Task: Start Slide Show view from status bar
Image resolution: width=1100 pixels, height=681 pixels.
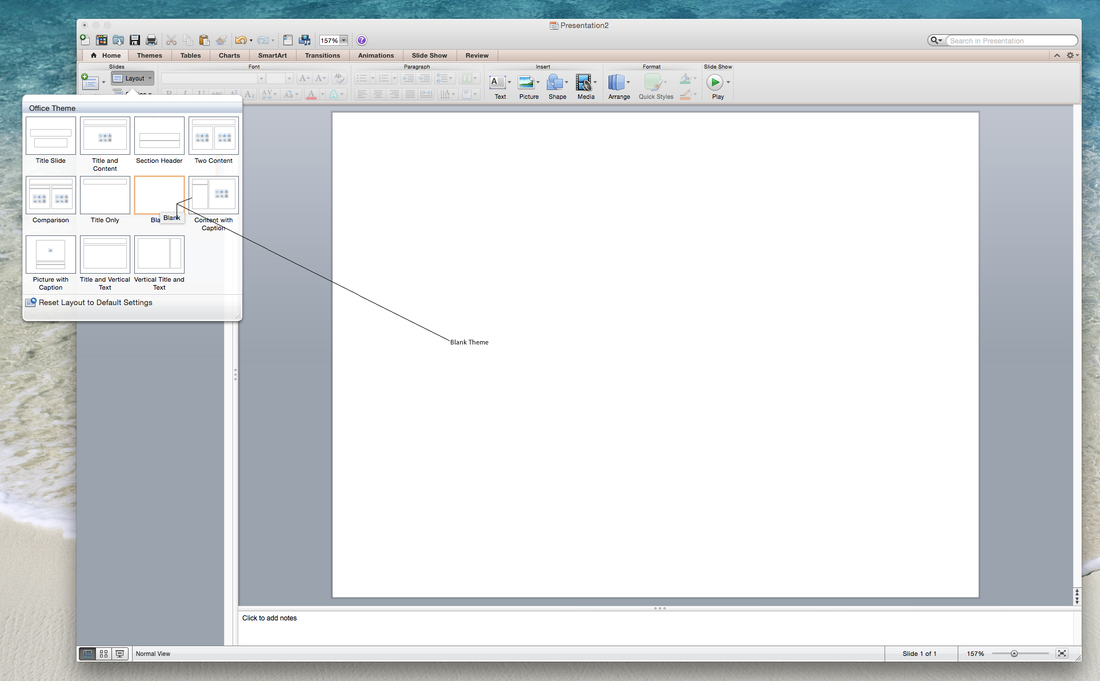Action: (x=120, y=653)
